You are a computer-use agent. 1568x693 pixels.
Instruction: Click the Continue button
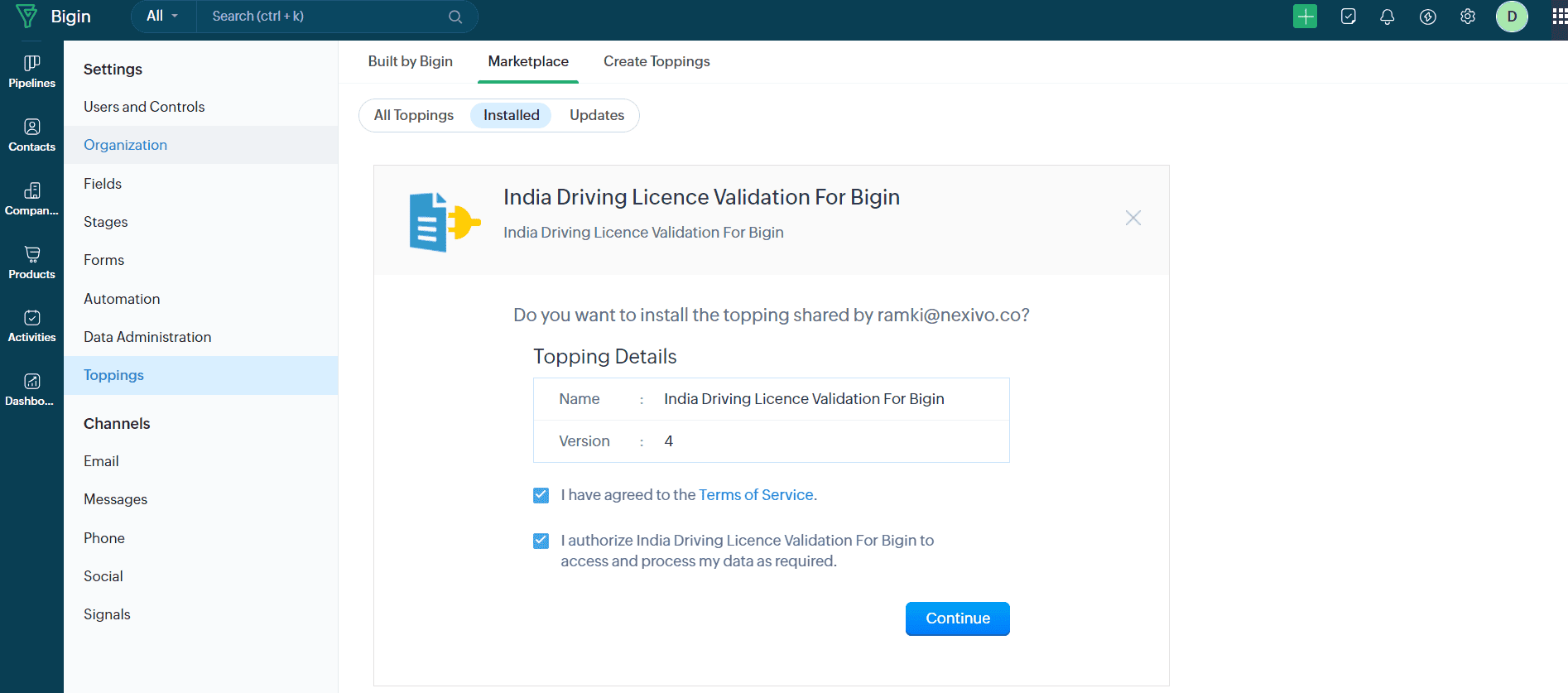[x=958, y=618]
